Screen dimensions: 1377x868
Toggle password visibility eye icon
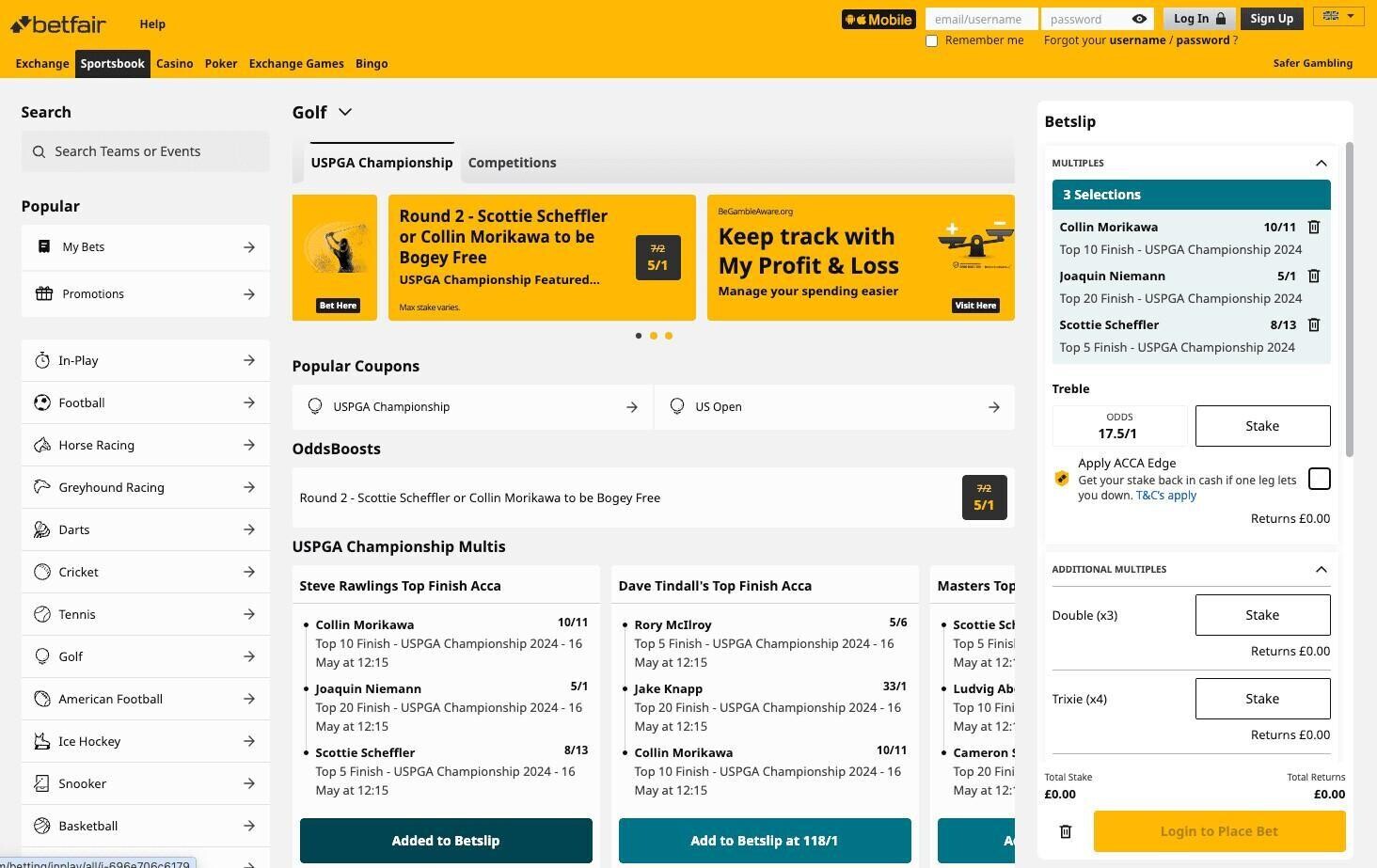(x=1139, y=19)
